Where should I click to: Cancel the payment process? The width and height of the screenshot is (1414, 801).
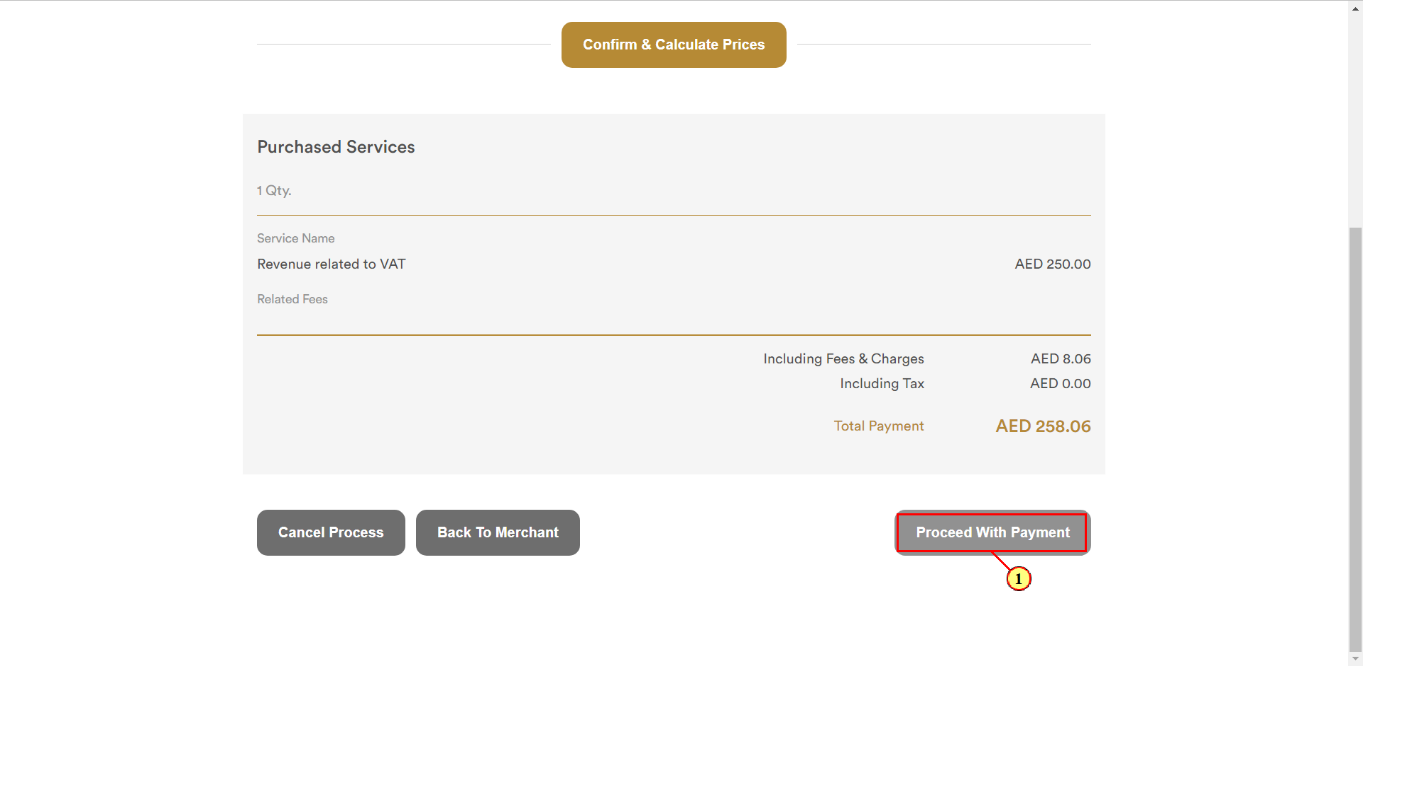pos(331,533)
